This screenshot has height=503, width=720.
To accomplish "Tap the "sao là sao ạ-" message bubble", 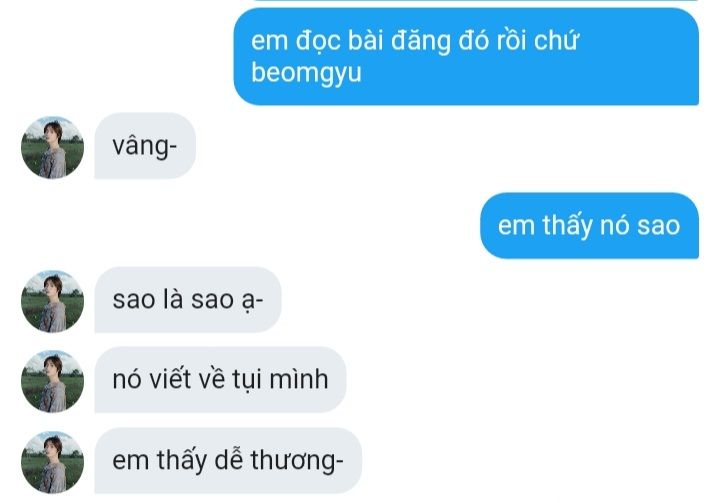I will coord(188,300).
